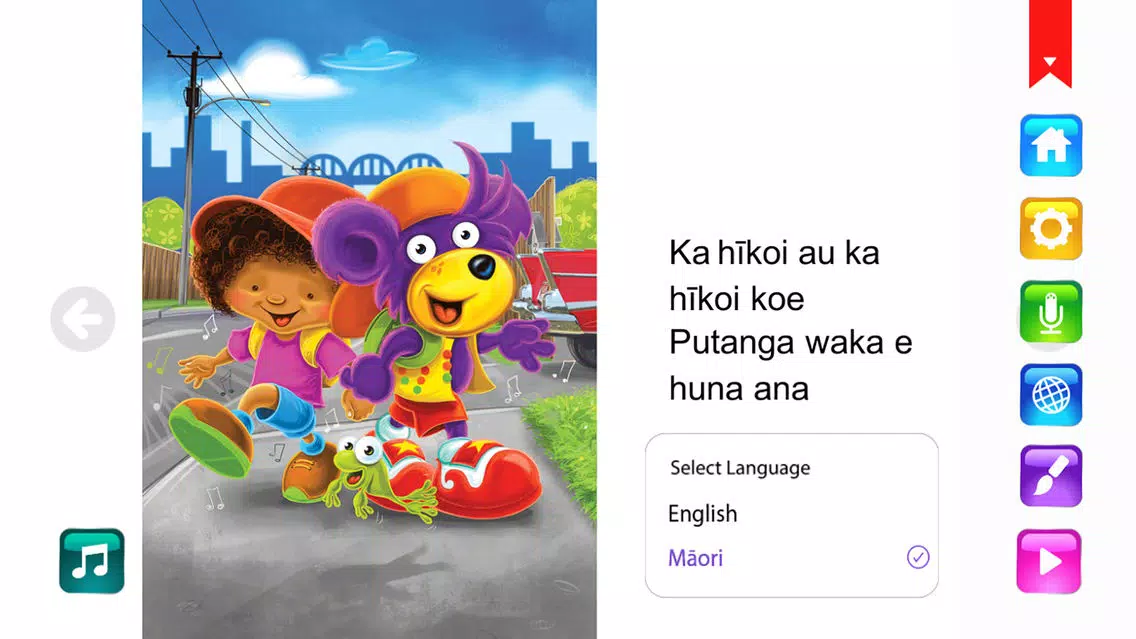Image resolution: width=1136 pixels, height=639 pixels.
Task: Tap the green microphone record icon
Action: [x=1051, y=312]
